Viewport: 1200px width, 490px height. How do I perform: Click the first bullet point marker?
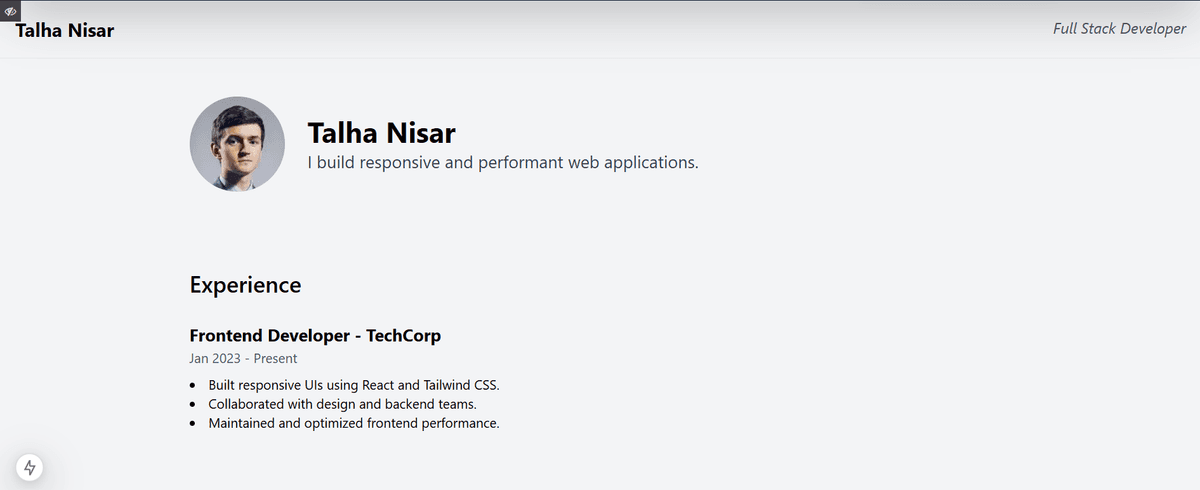pyautogui.click(x=193, y=386)
